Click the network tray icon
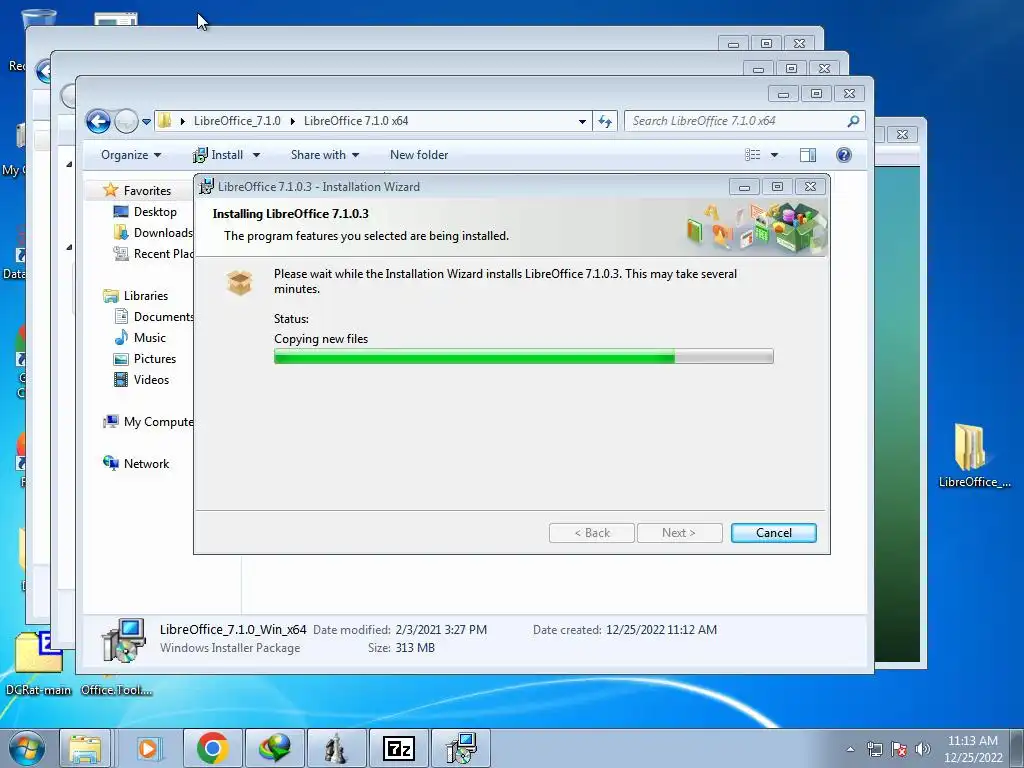The height and width of the screenshot is (768, 1024). [874, 749]
